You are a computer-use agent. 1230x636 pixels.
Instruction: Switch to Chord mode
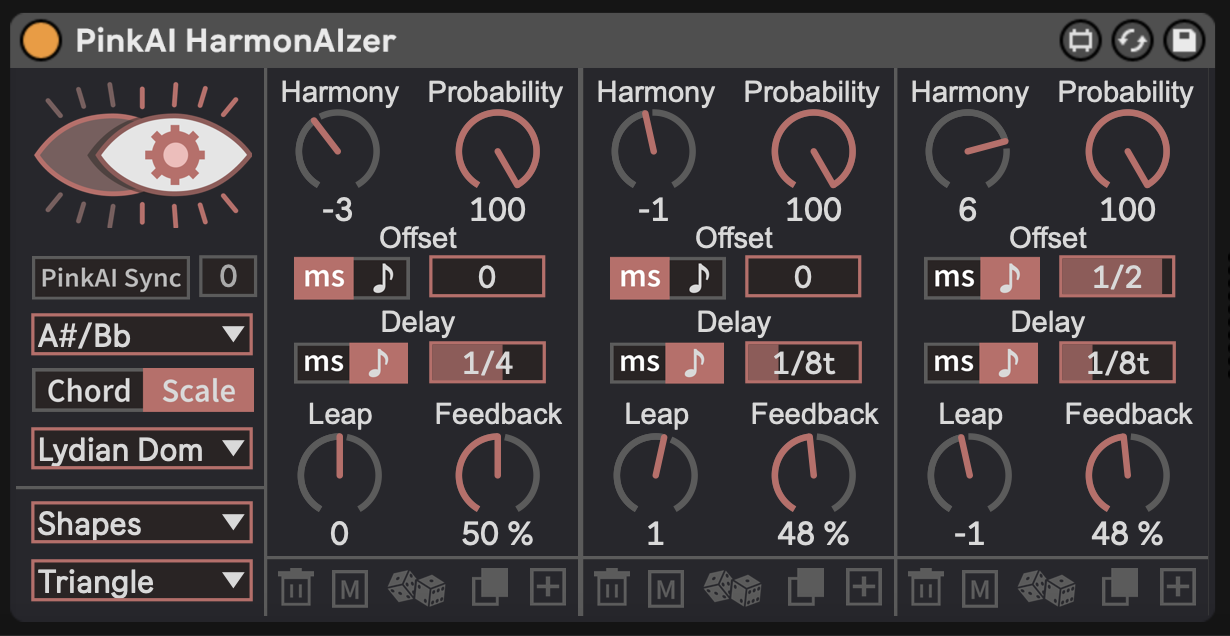tap(89, 391)
